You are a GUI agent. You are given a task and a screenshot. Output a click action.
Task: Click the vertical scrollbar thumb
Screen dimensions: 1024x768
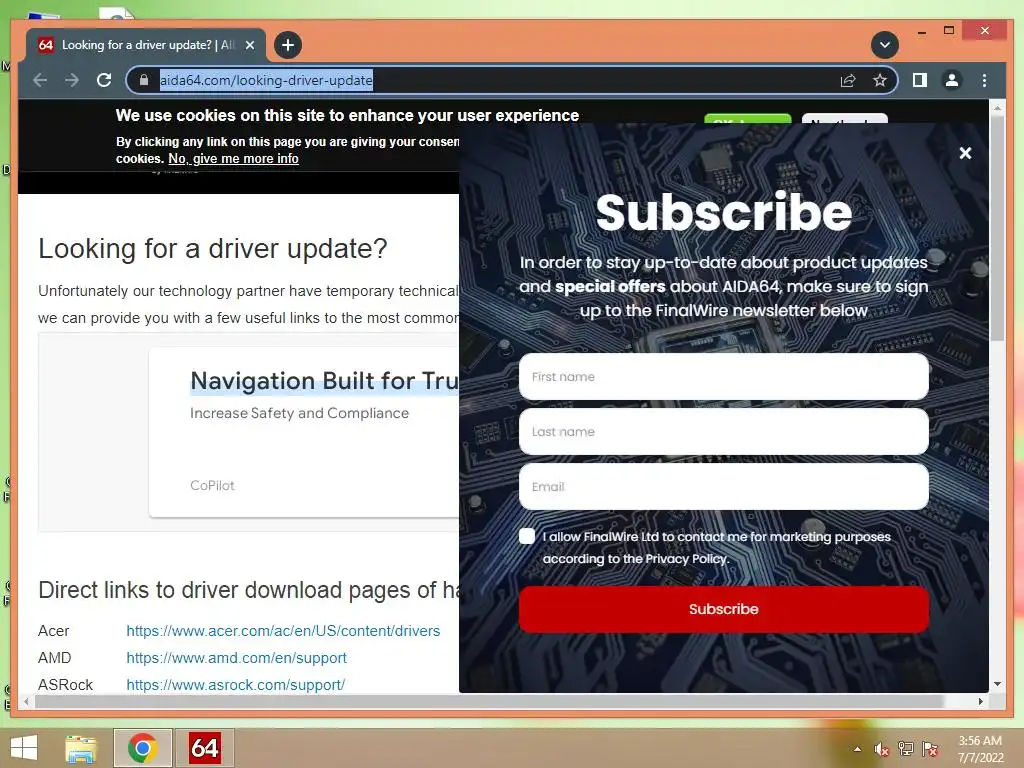pyautogui.click(x=997, y=229)
